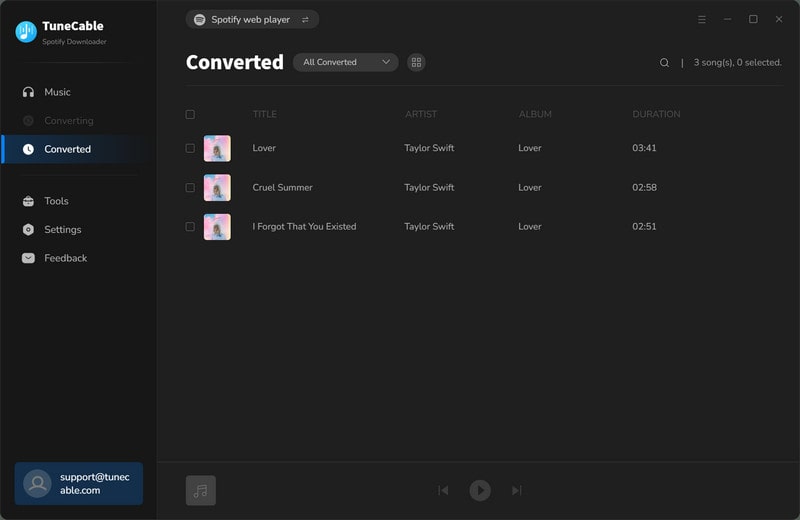The width and height of the screenshot is (800, 520).
Task: Click the 3 song(s), 0 selected status text
Action: (x=737, y=62)
